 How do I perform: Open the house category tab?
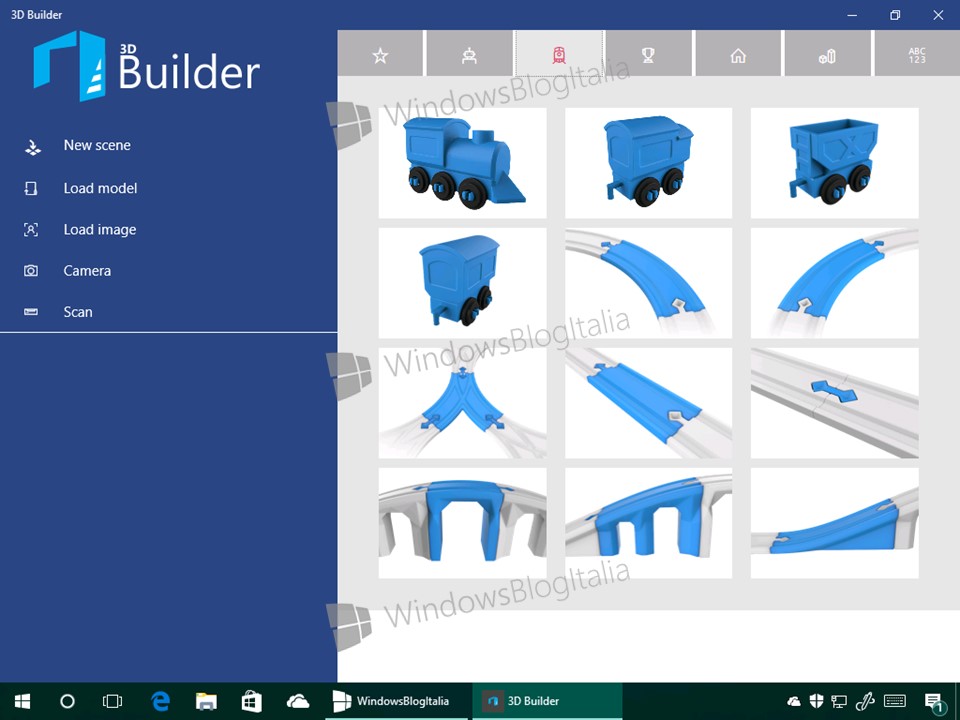click(738, 54)
